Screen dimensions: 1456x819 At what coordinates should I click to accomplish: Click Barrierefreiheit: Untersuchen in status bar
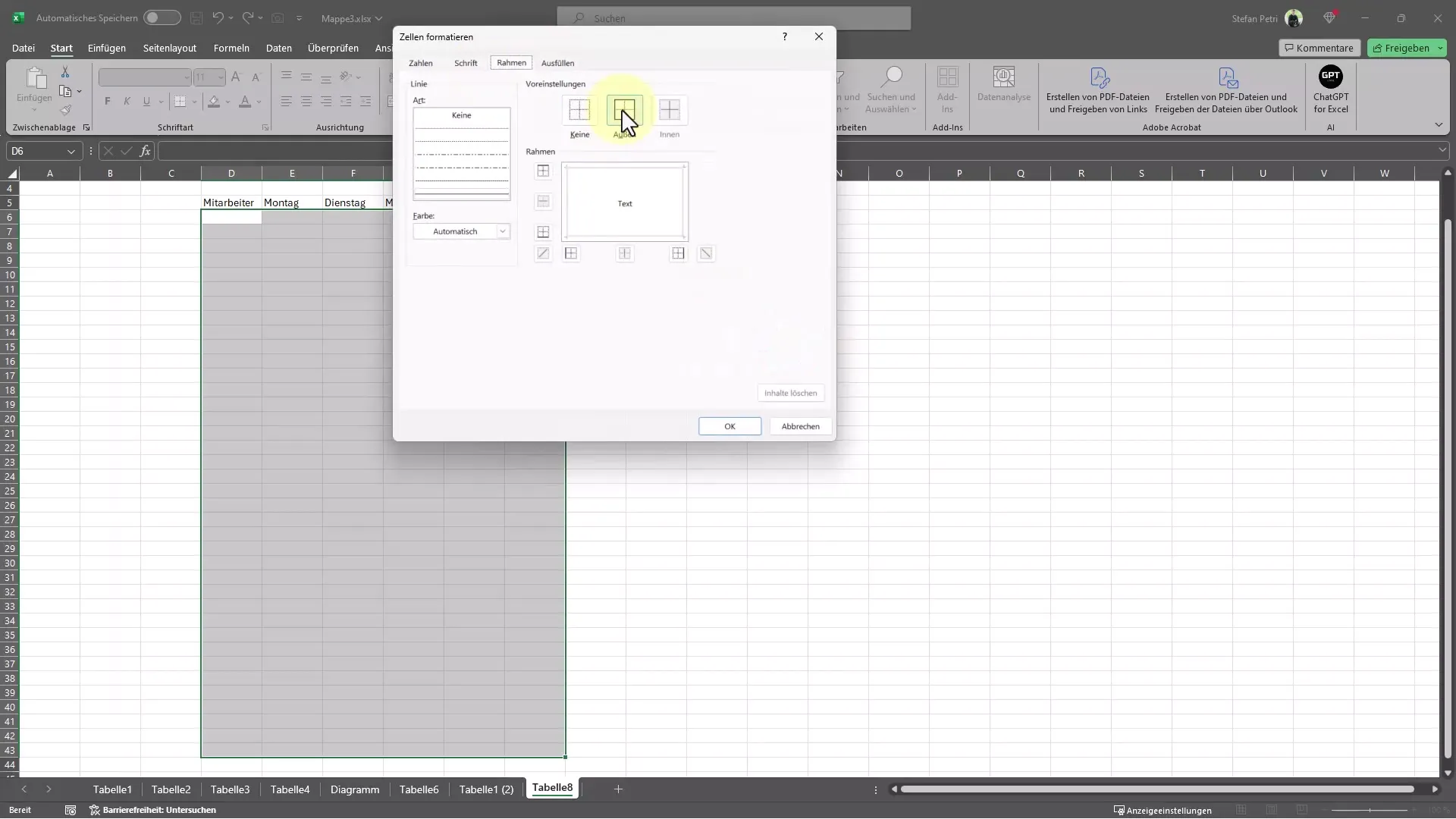[153, 810]
